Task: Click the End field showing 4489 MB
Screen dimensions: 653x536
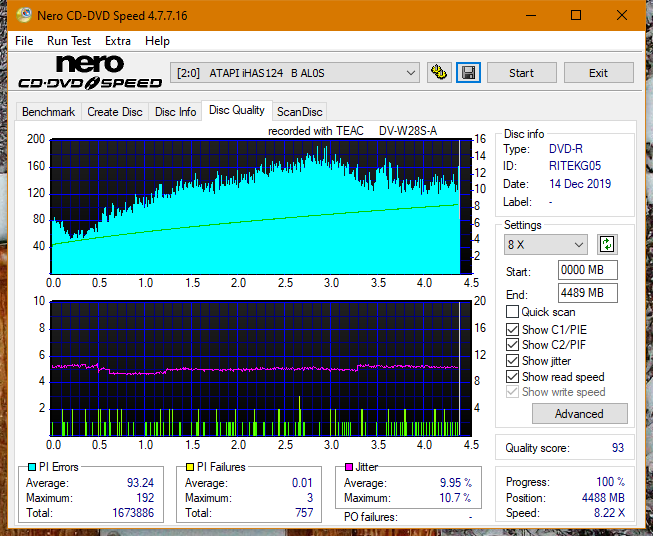Action: point(587,293)
